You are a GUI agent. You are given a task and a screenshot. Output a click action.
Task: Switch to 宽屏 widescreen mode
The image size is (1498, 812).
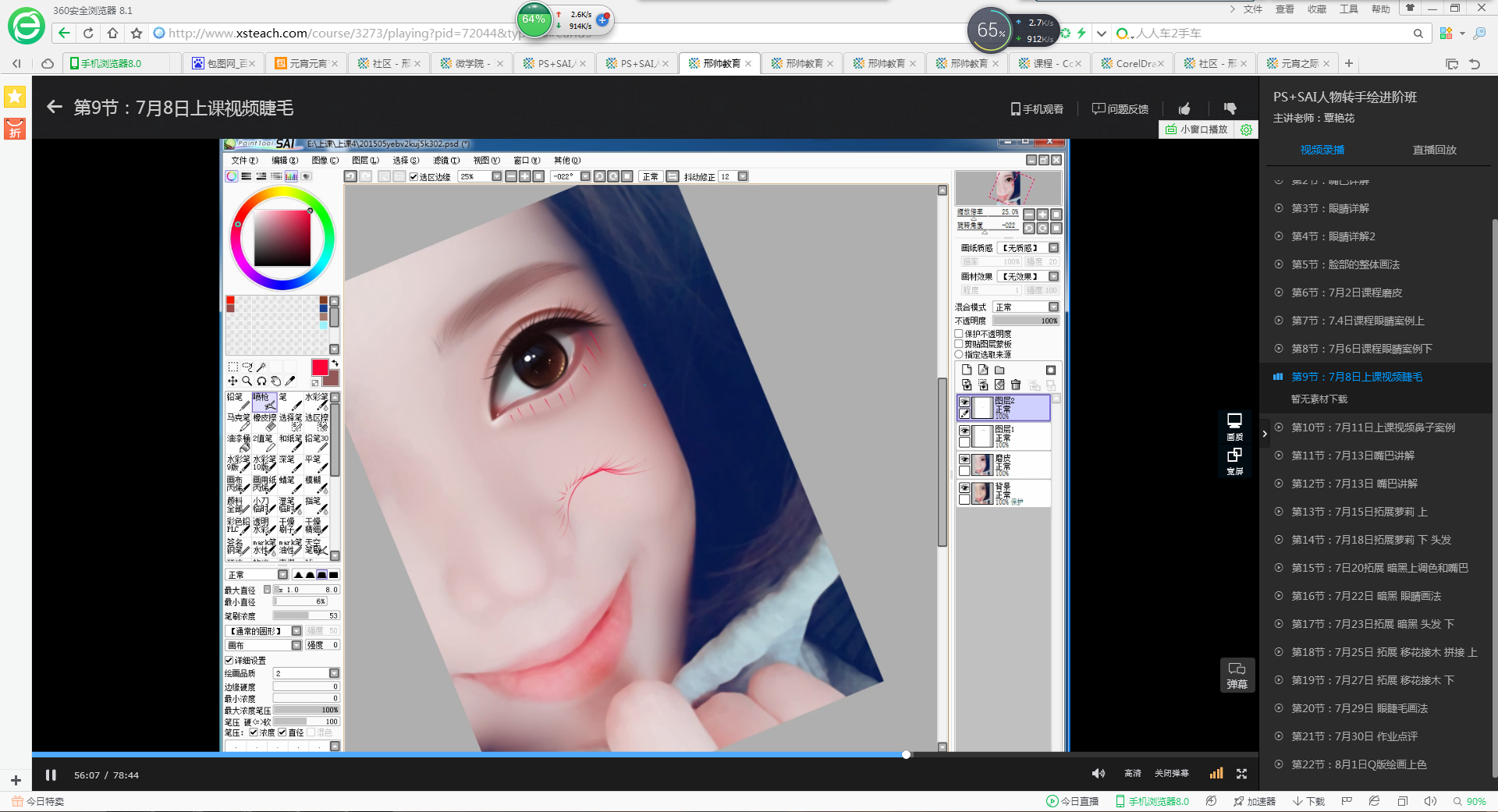click(1234, 460)
